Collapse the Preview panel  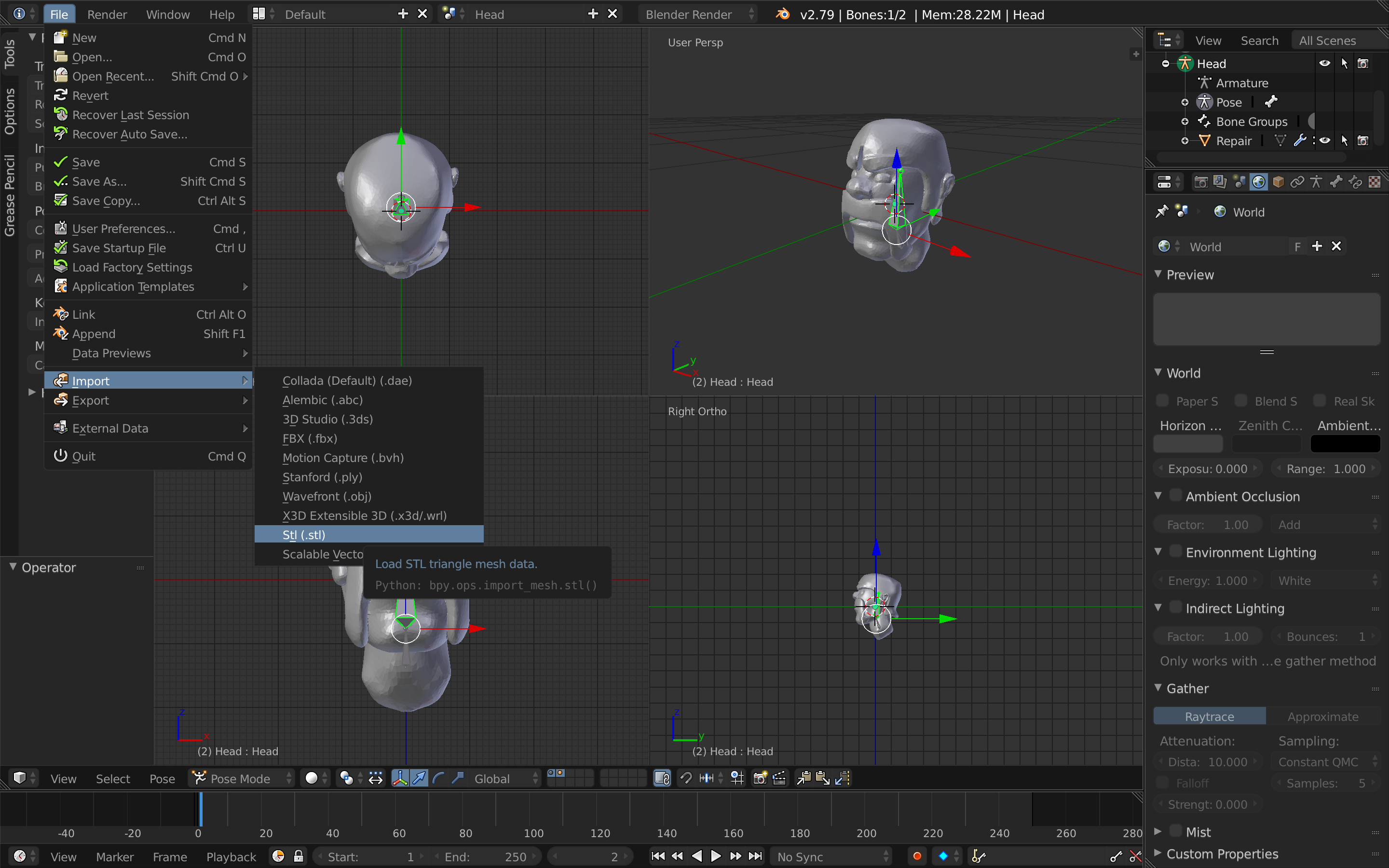1158,274
